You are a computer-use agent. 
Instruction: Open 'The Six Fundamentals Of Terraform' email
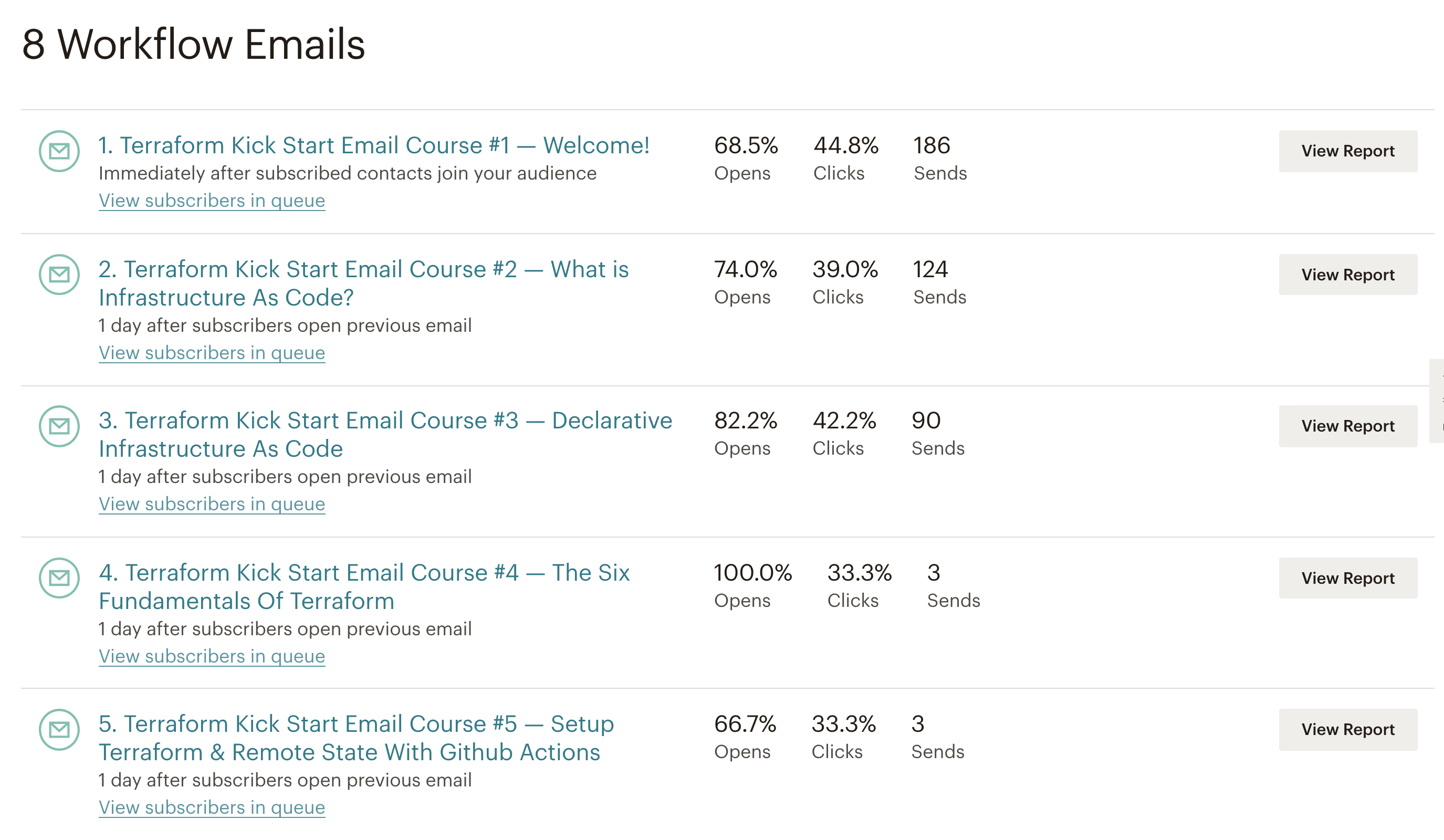364,586
